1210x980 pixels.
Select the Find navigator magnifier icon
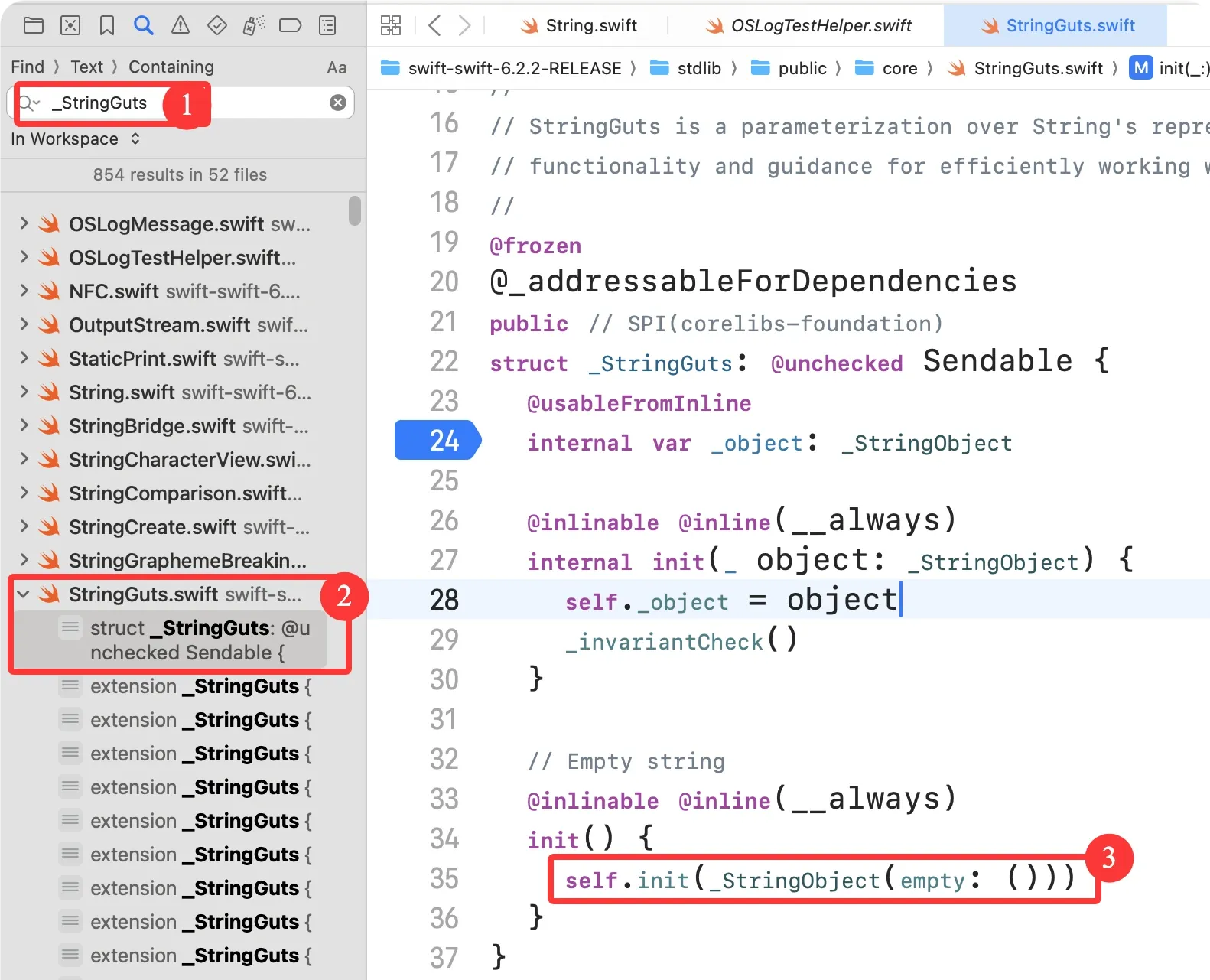[x=143, y=25]
